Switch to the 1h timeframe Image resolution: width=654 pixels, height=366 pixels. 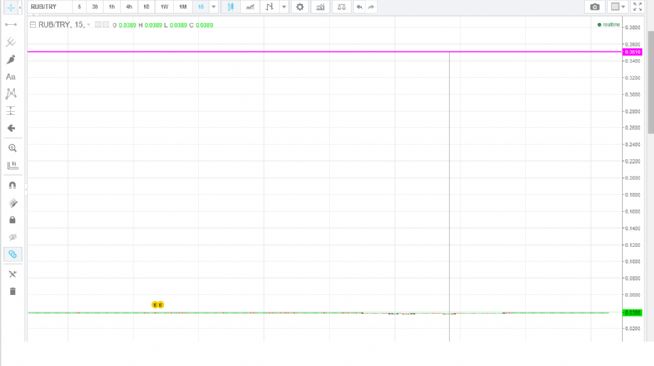coord(111,7)
